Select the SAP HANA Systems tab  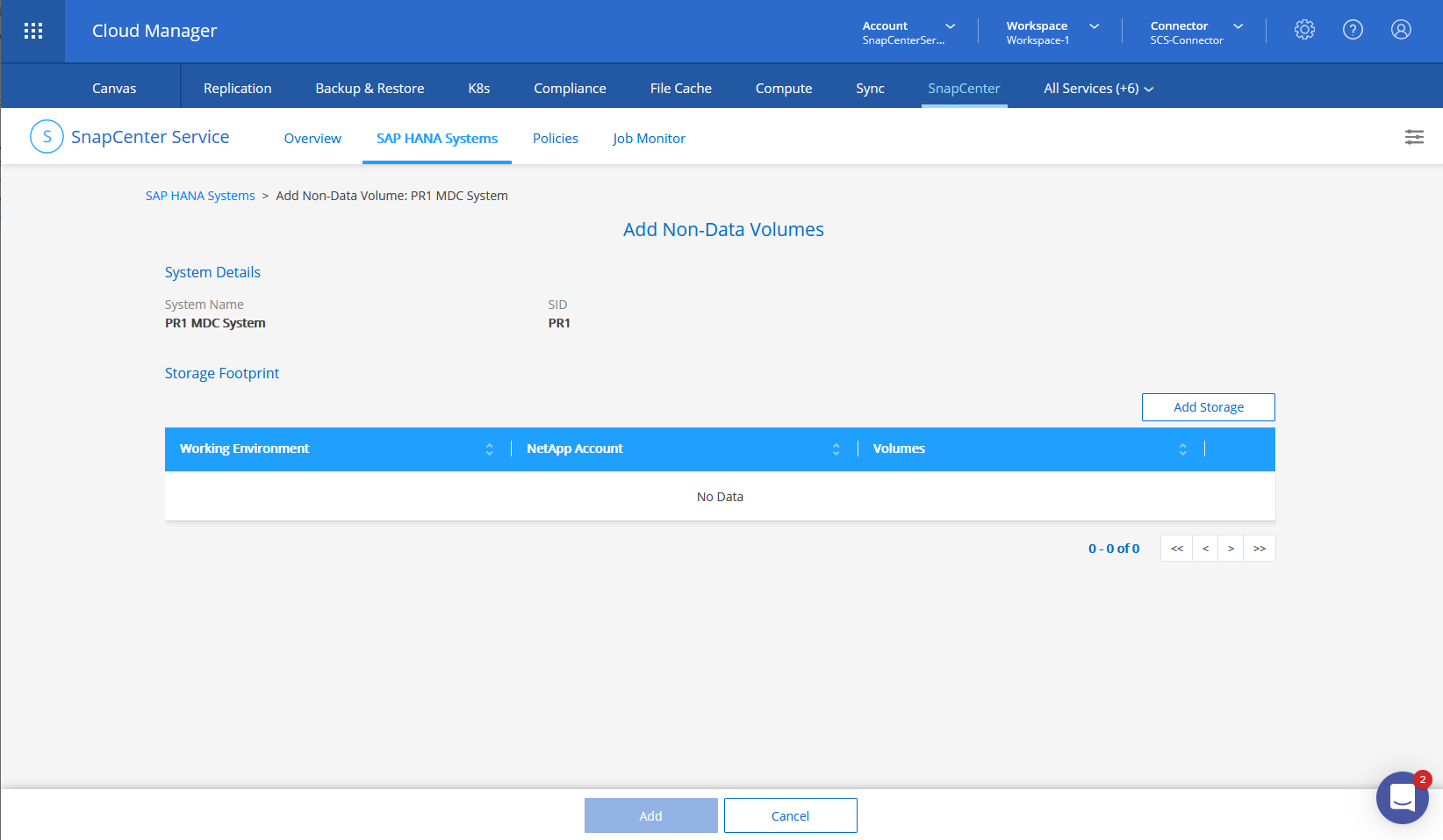coord(437,139)
